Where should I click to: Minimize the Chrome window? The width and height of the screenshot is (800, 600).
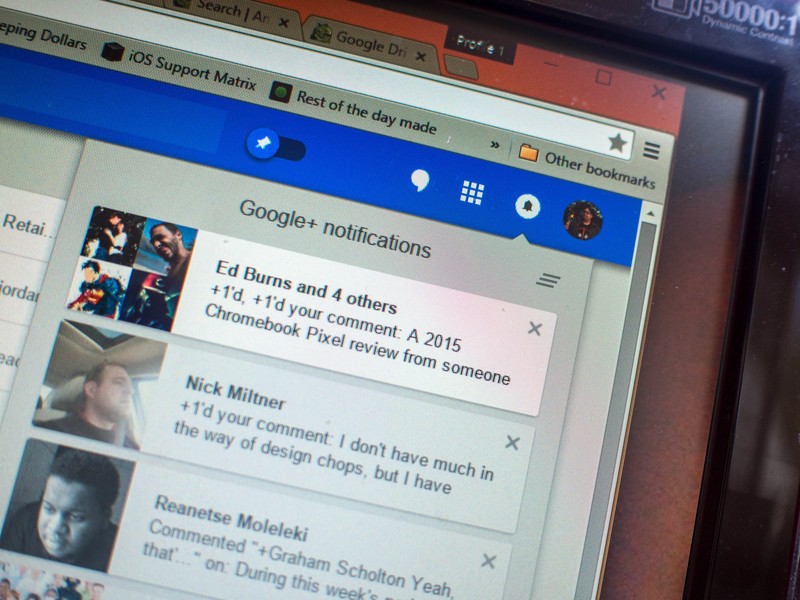point(550,64)
